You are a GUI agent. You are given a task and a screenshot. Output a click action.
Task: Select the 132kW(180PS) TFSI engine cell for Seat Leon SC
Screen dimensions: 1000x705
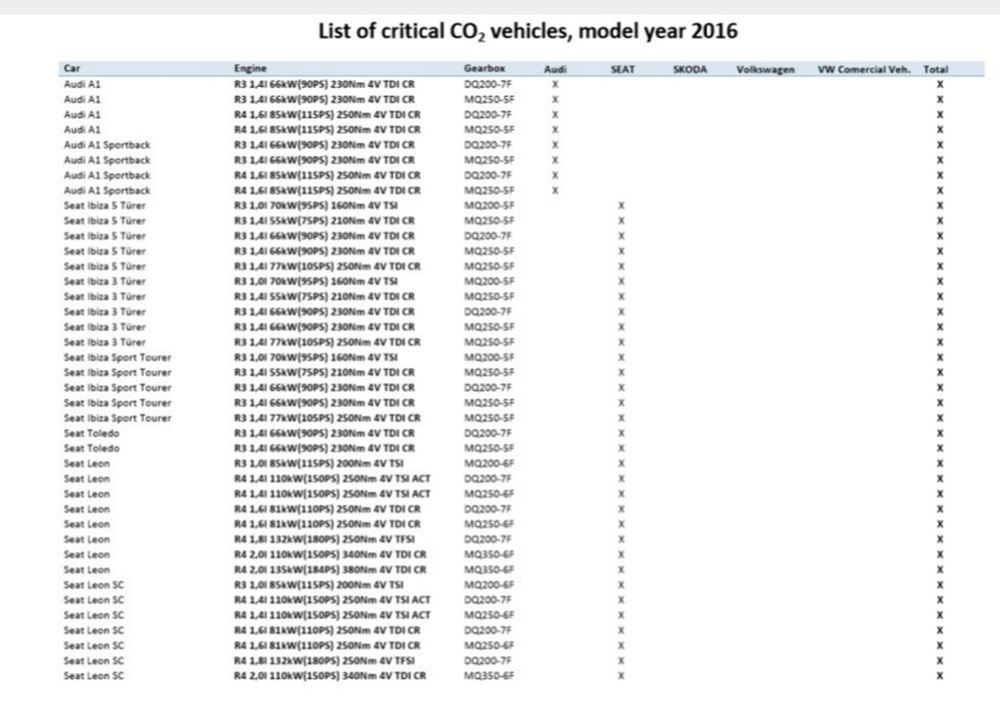[x=324, y=661]
